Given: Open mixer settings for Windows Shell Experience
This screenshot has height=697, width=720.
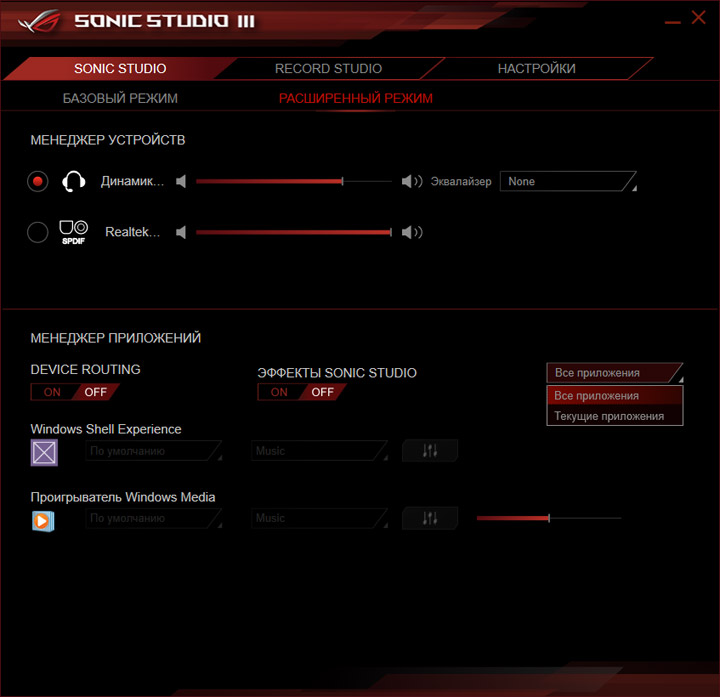Looking at the screenshot, I should pyautogui.click(x=430, y=450).
